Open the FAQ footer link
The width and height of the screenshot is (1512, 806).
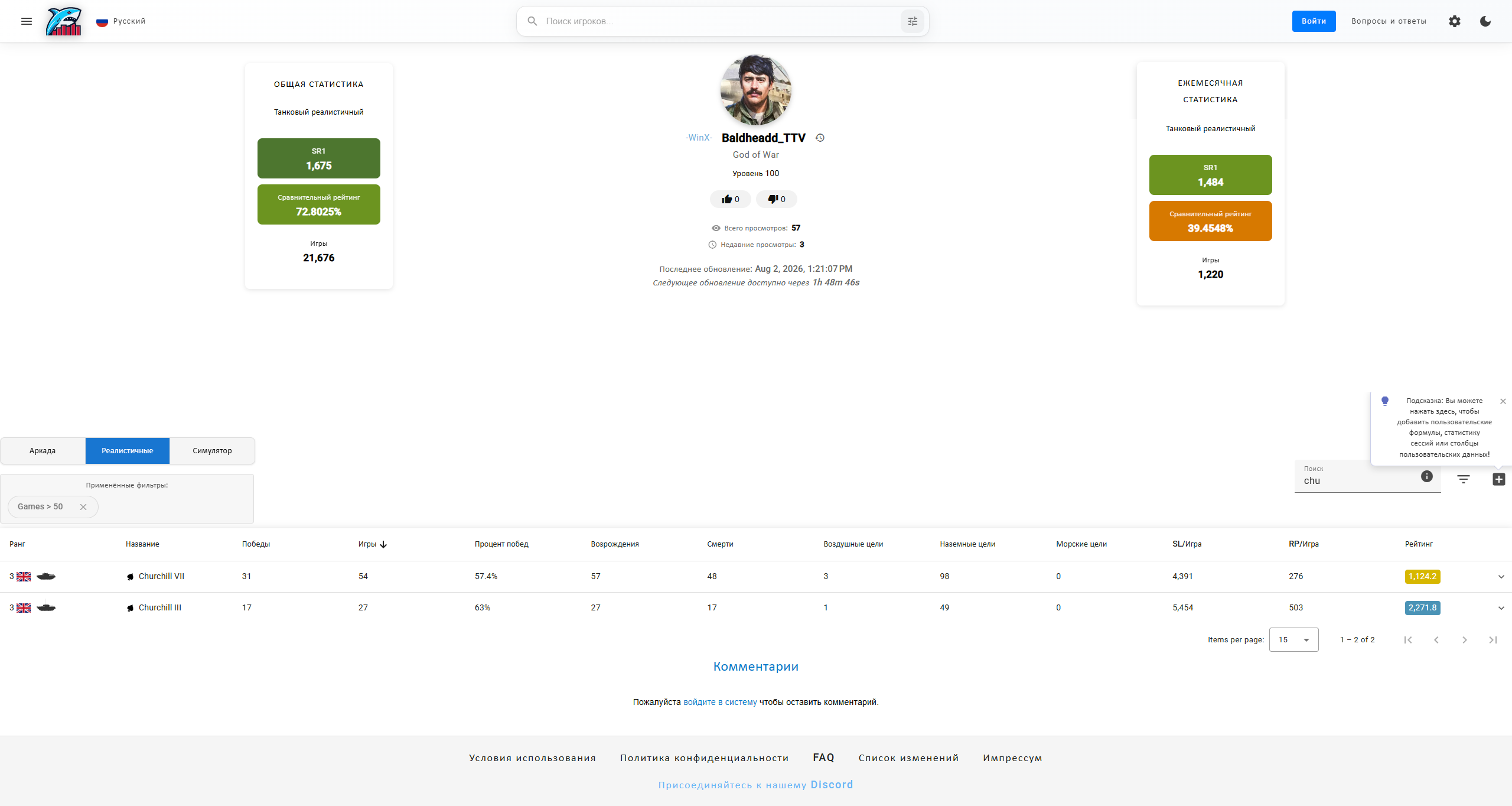coord(824,758)
